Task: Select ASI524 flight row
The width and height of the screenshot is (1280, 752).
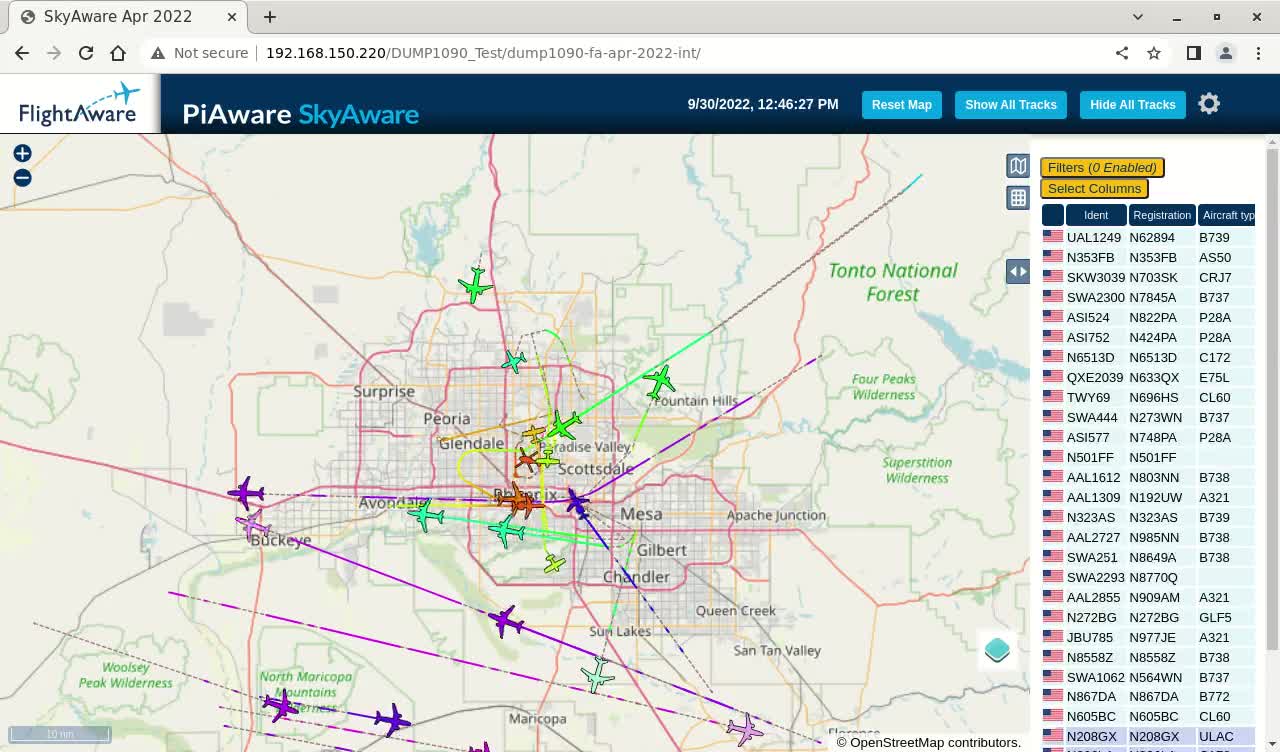Action: pyautogui.click(x=1148, y=317)
